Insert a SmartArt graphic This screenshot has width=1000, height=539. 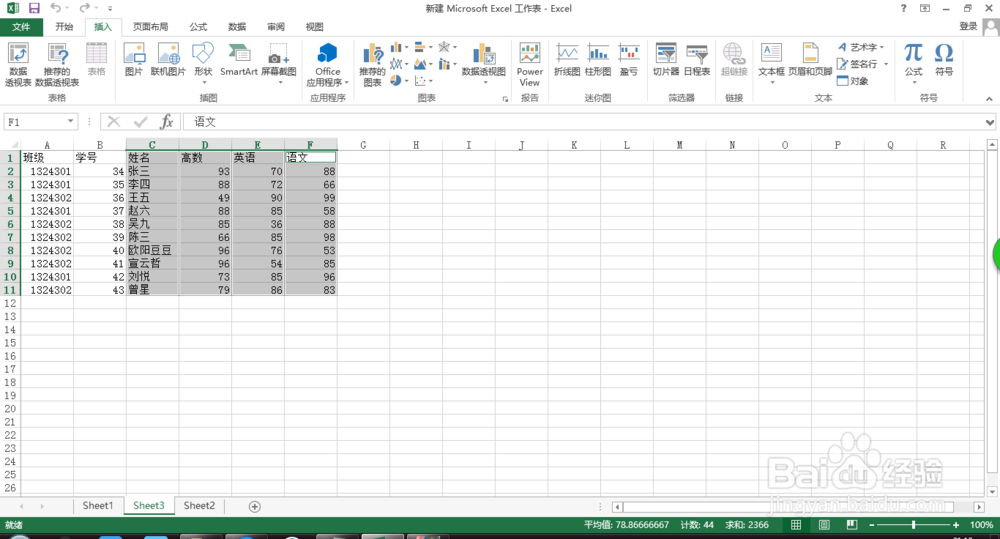239,59
